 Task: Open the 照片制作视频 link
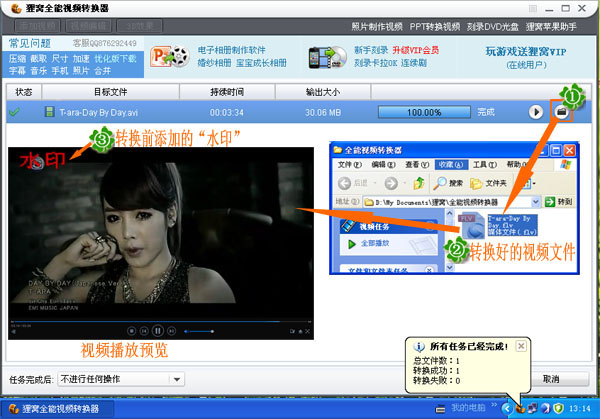pyautogui.click(x=377, y=26)
